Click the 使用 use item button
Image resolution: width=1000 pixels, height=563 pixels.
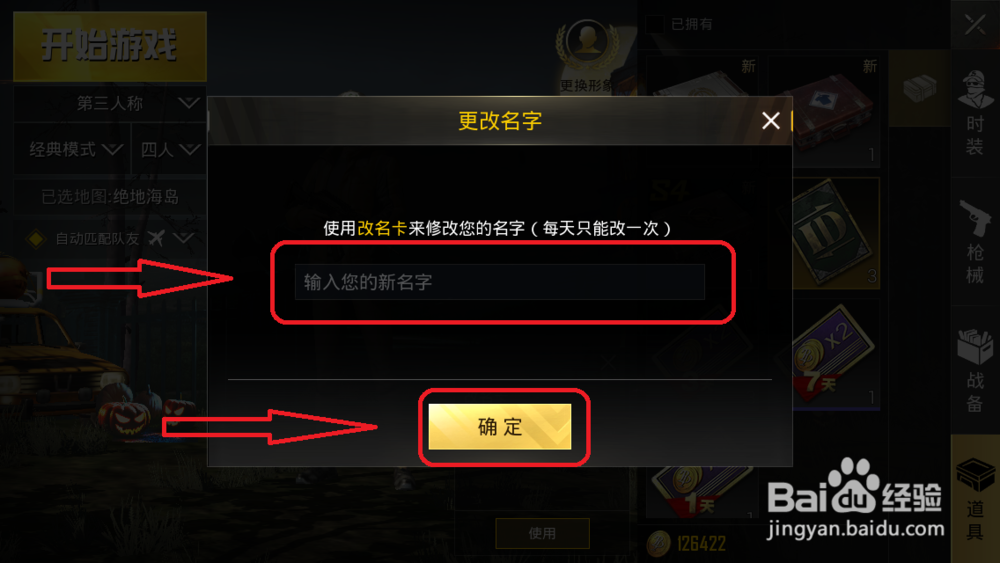(x=542, y=533)
